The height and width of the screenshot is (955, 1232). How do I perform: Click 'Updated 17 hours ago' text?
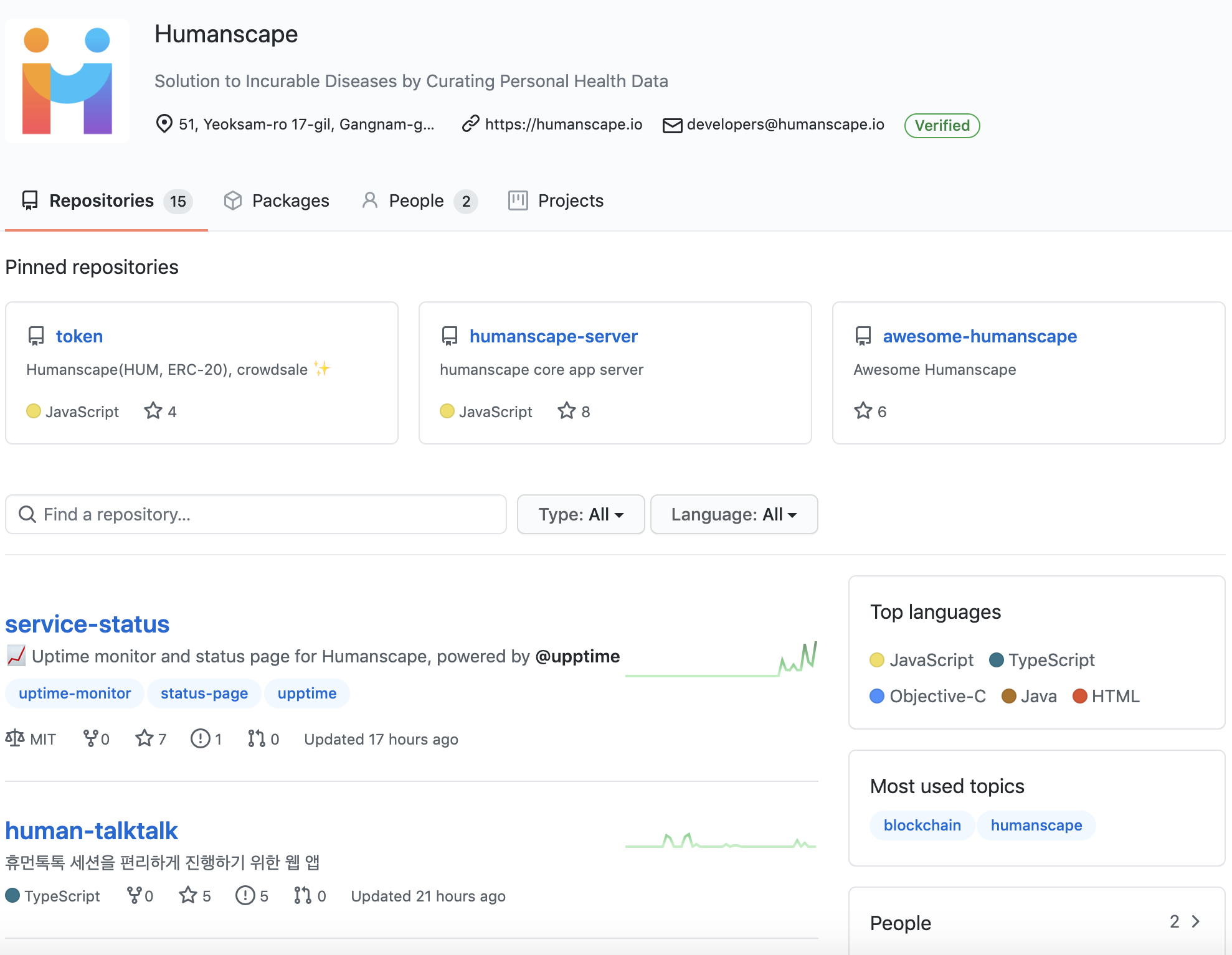(381, 739)
